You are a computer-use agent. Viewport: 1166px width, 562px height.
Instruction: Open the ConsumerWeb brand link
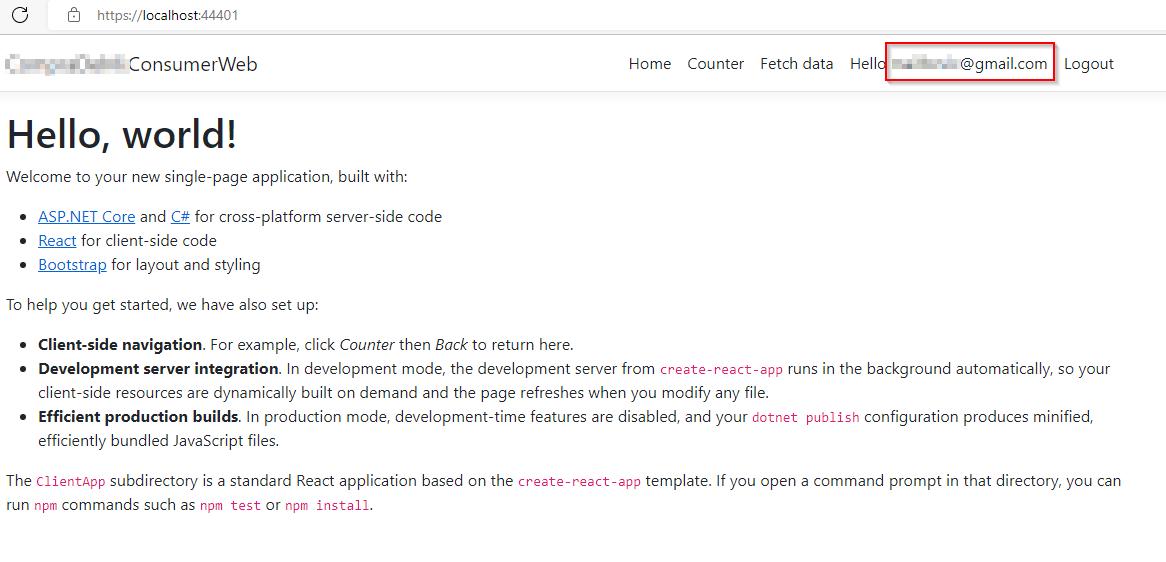click(x=132, y=65)
